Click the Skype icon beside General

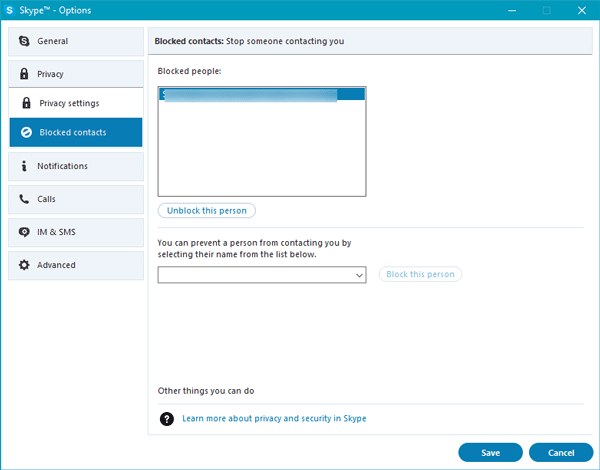point(24,41)
